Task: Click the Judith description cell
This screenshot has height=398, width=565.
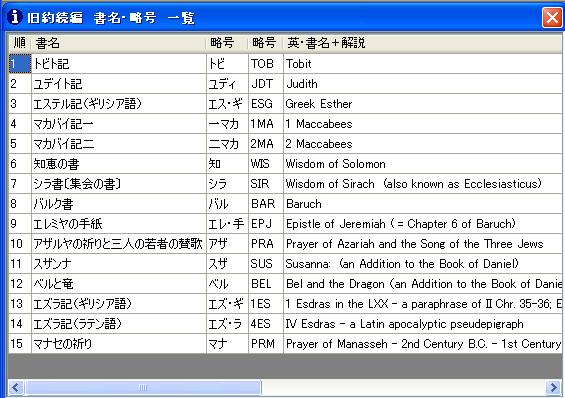Action: pos(423,84)
